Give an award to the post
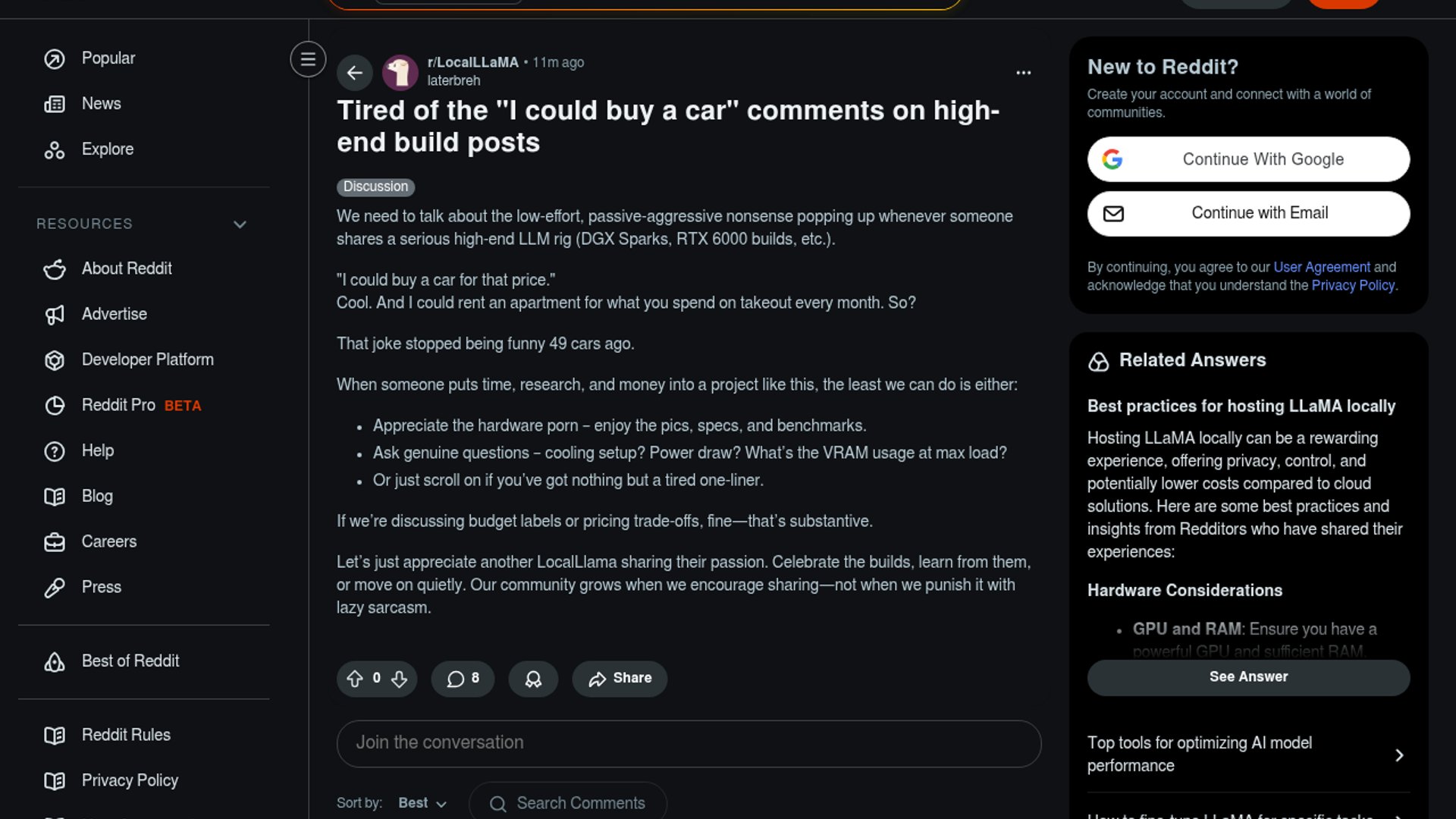The width and height of the screenshot is (1456, 819). [x=533, y=679]
